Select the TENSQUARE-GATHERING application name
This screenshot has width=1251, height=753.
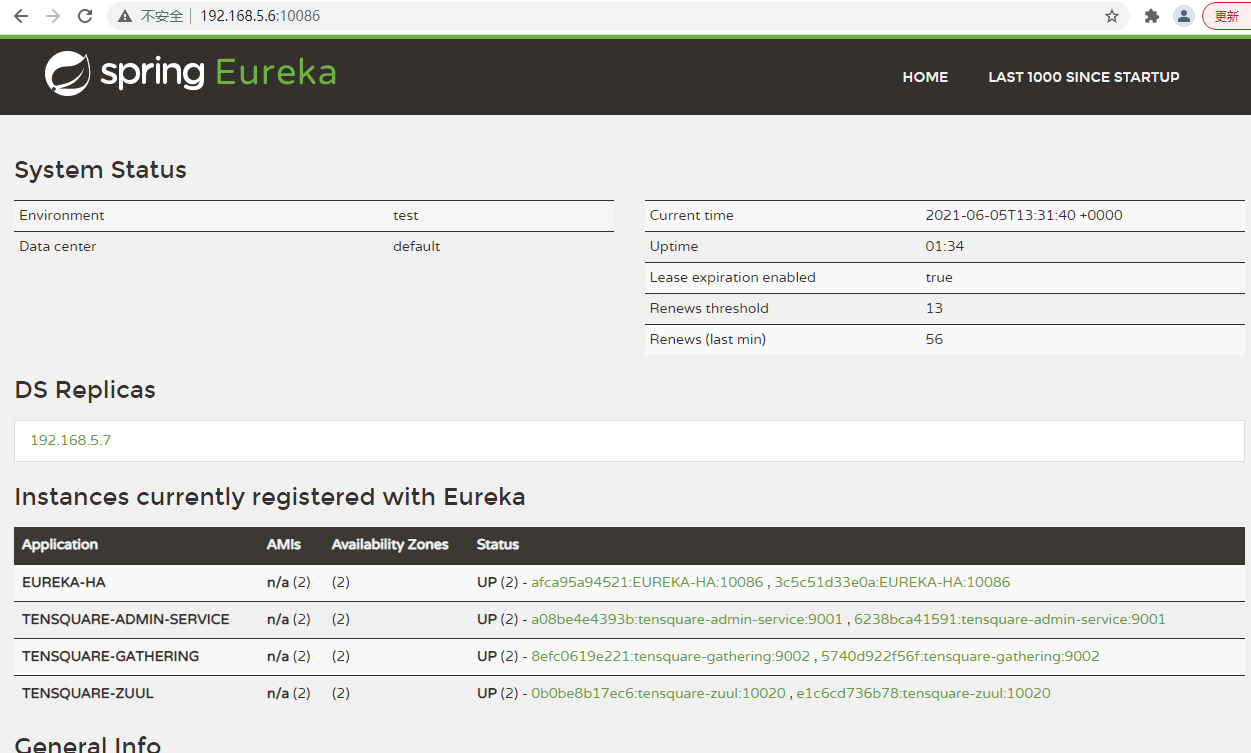110,656
